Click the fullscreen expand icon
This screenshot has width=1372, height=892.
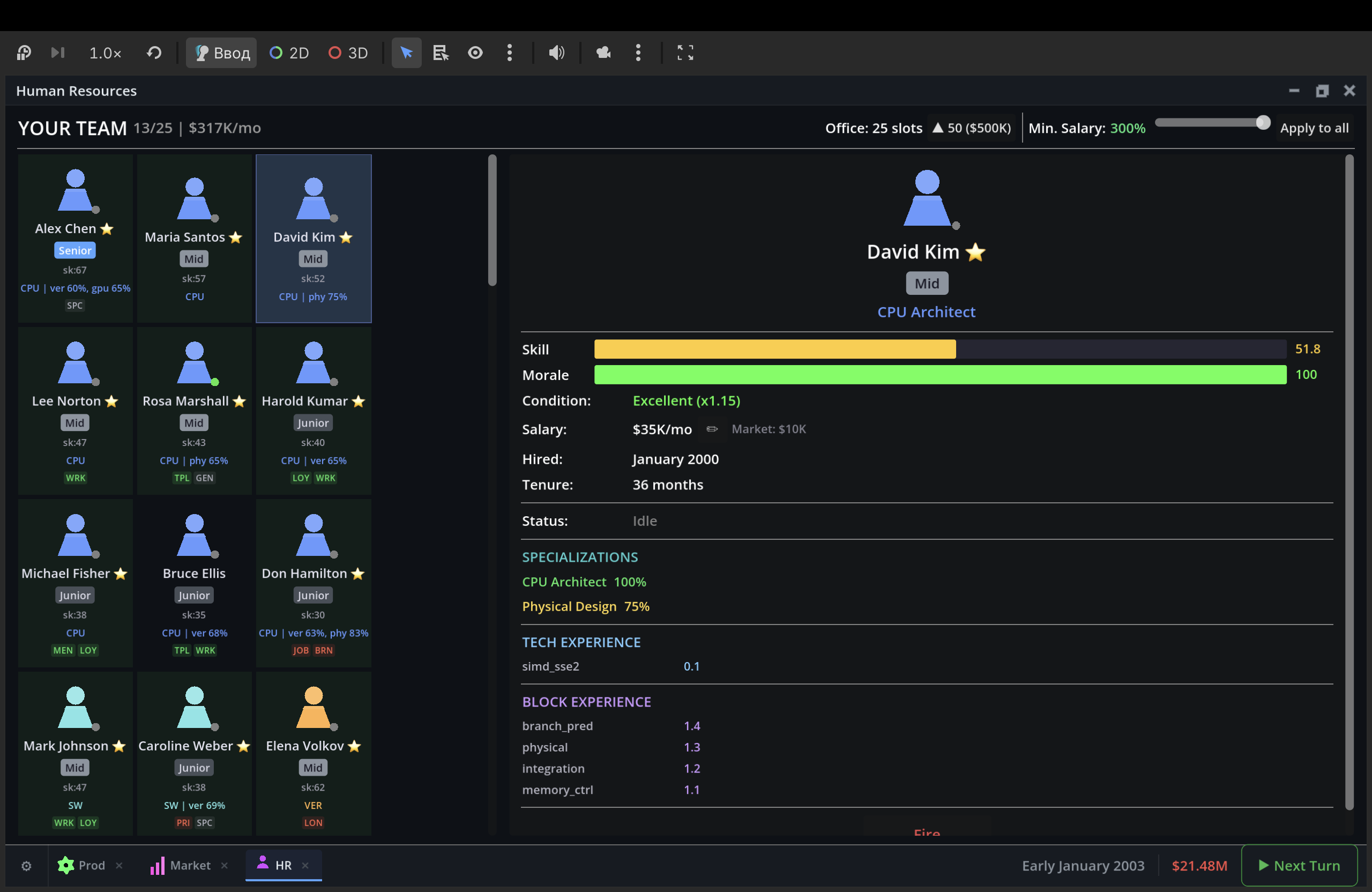click(x=685, y=53)
